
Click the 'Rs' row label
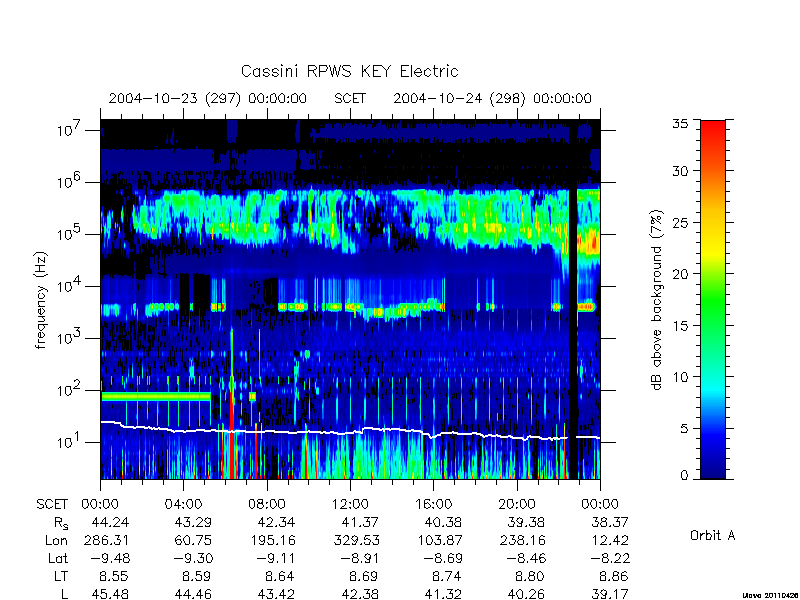61,523
